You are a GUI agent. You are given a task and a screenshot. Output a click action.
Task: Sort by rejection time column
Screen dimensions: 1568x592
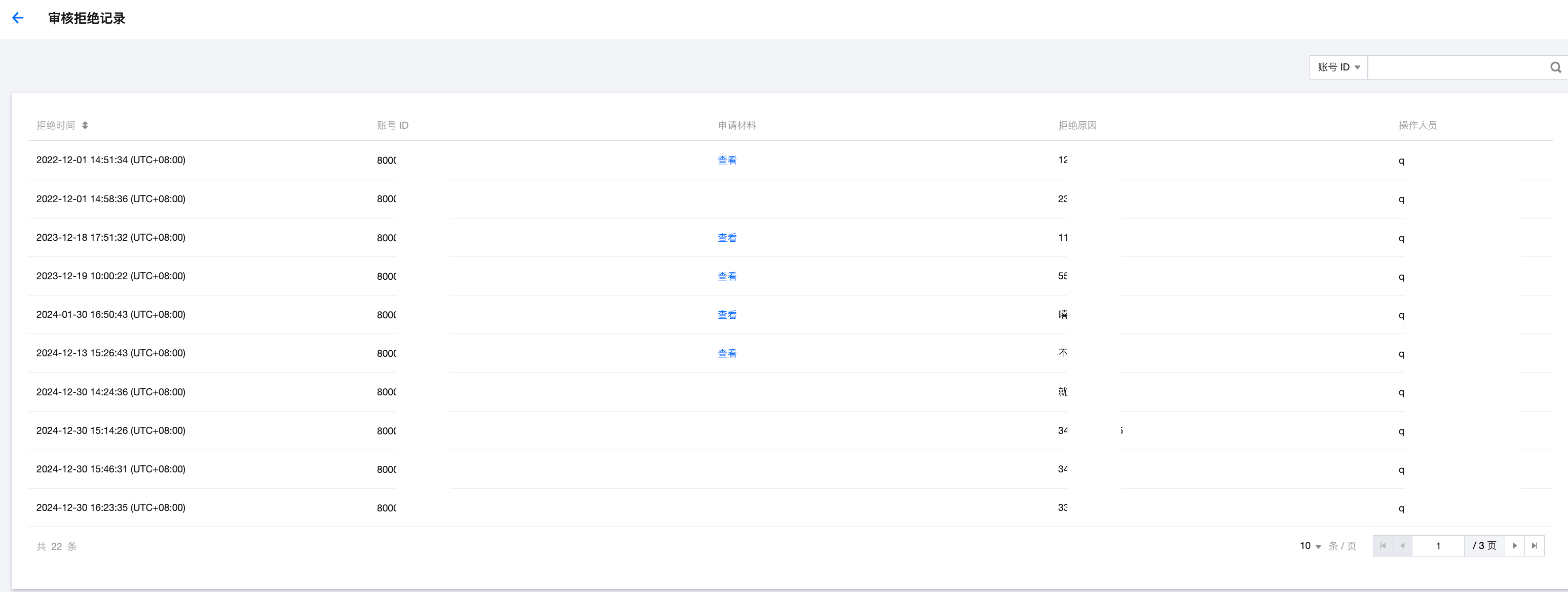[85, 126]
